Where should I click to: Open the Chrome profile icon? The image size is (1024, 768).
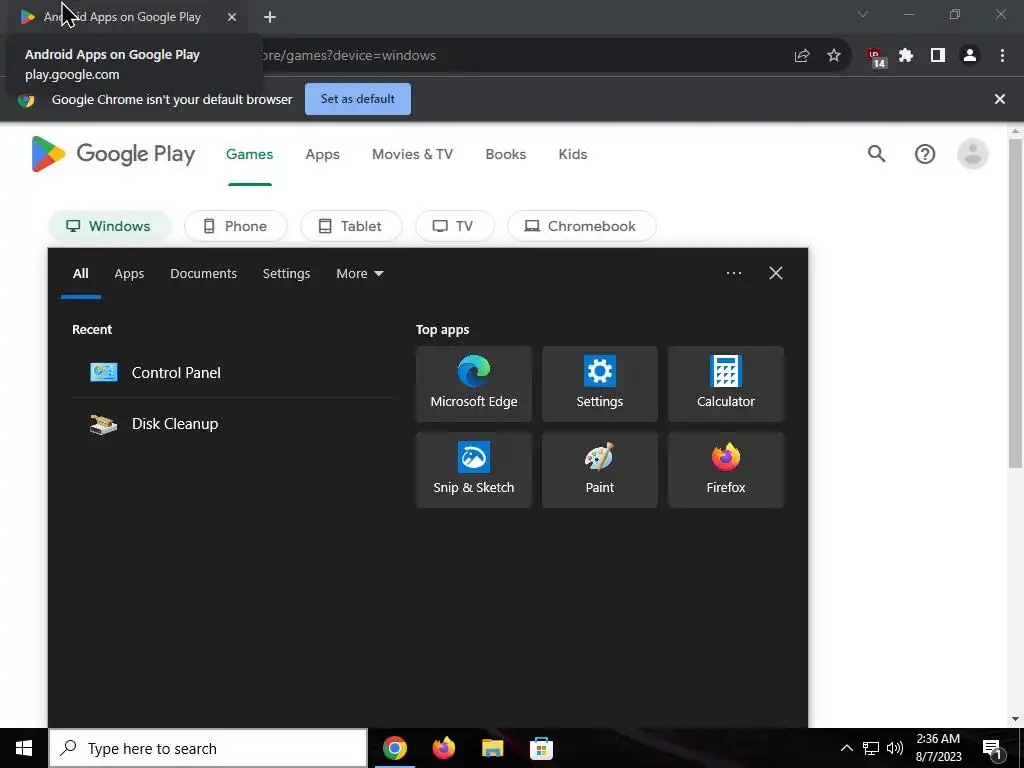click(x=970, y=56)
